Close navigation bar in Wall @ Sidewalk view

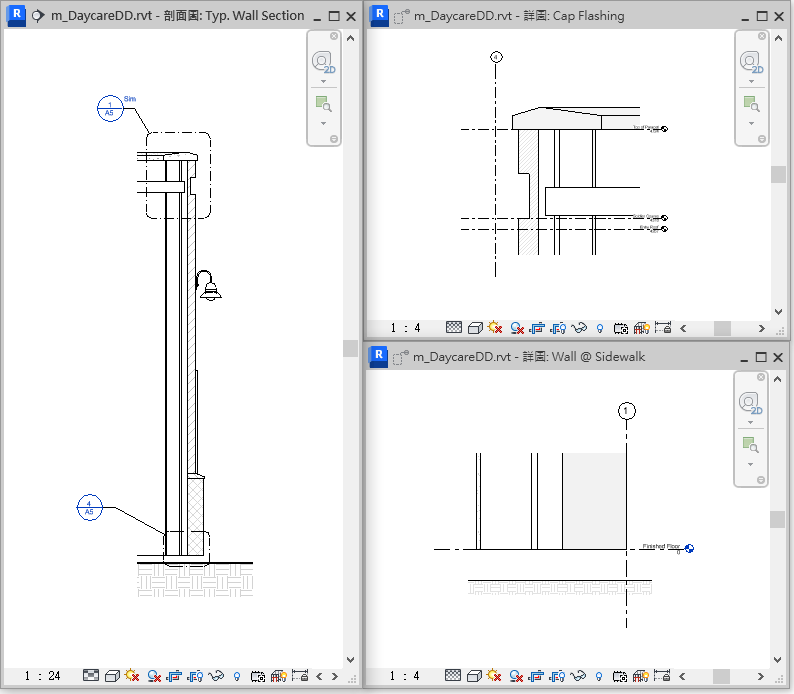(761, 377)
